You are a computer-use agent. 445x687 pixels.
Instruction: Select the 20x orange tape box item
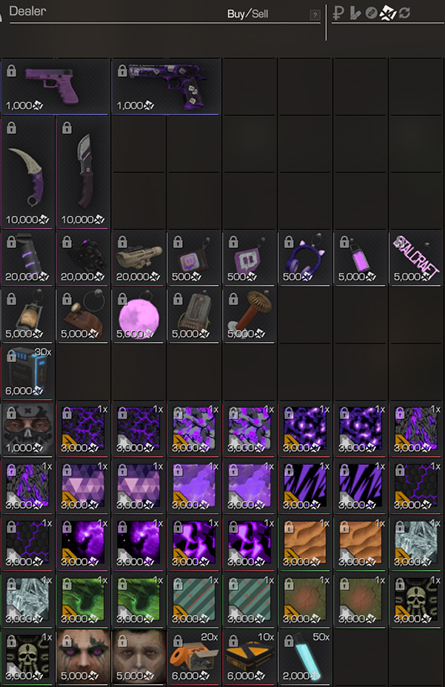(x=194, y=657)
